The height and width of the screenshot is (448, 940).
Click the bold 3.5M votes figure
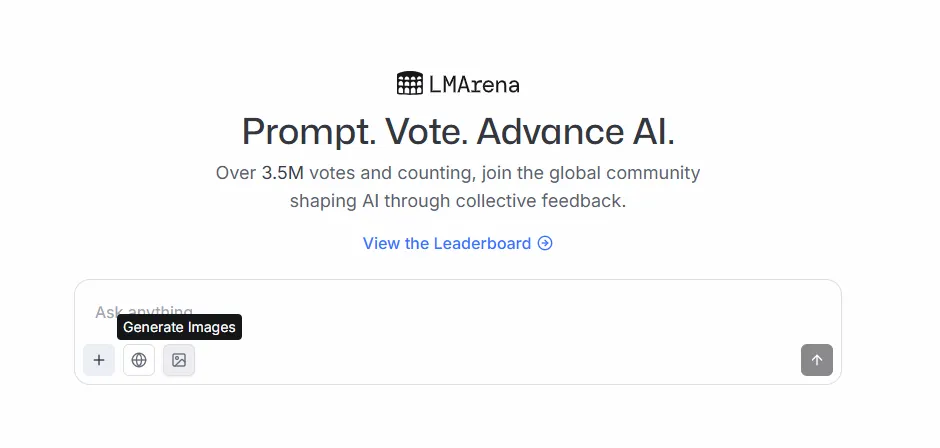282,173
